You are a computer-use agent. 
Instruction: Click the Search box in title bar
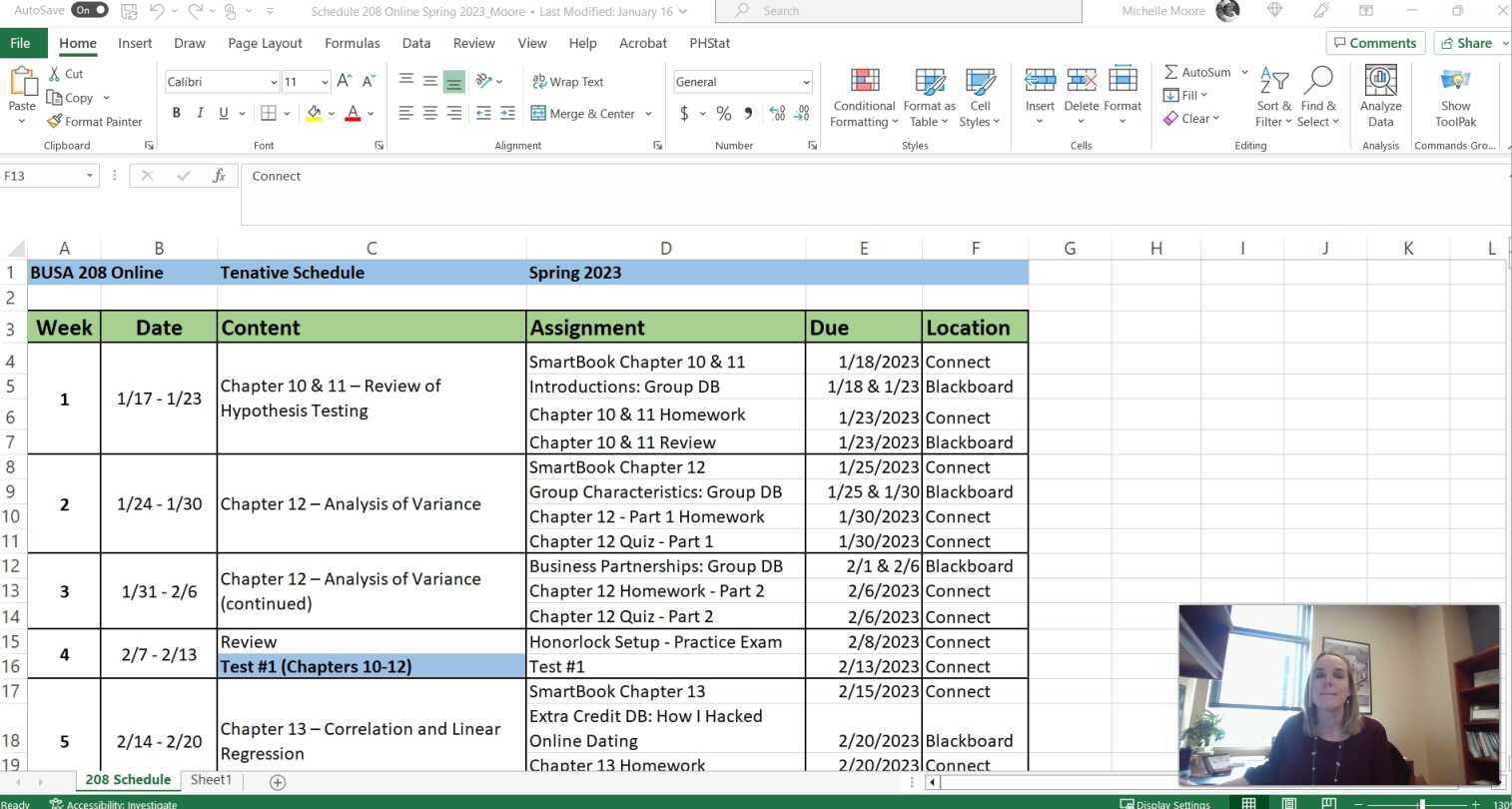coord(899,11)
